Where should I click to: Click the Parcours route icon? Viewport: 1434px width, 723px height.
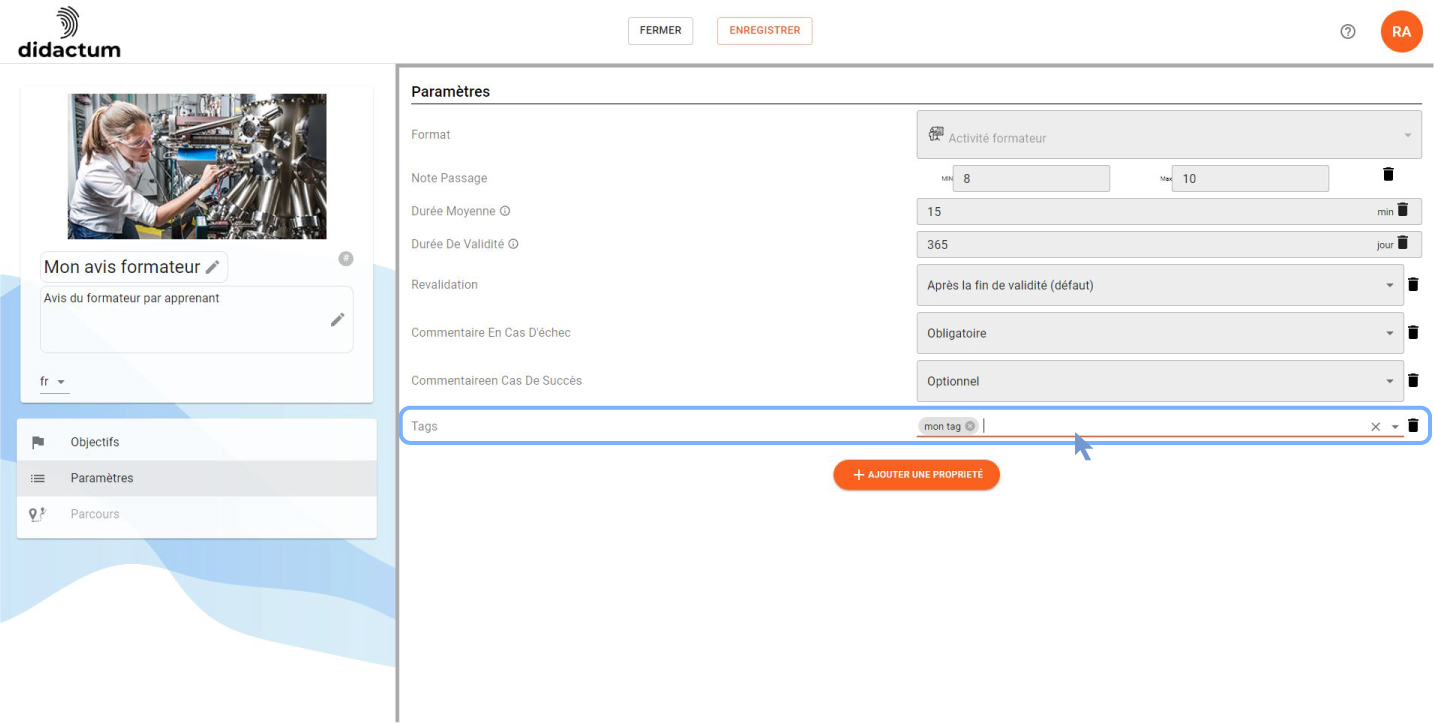[38, 514]
